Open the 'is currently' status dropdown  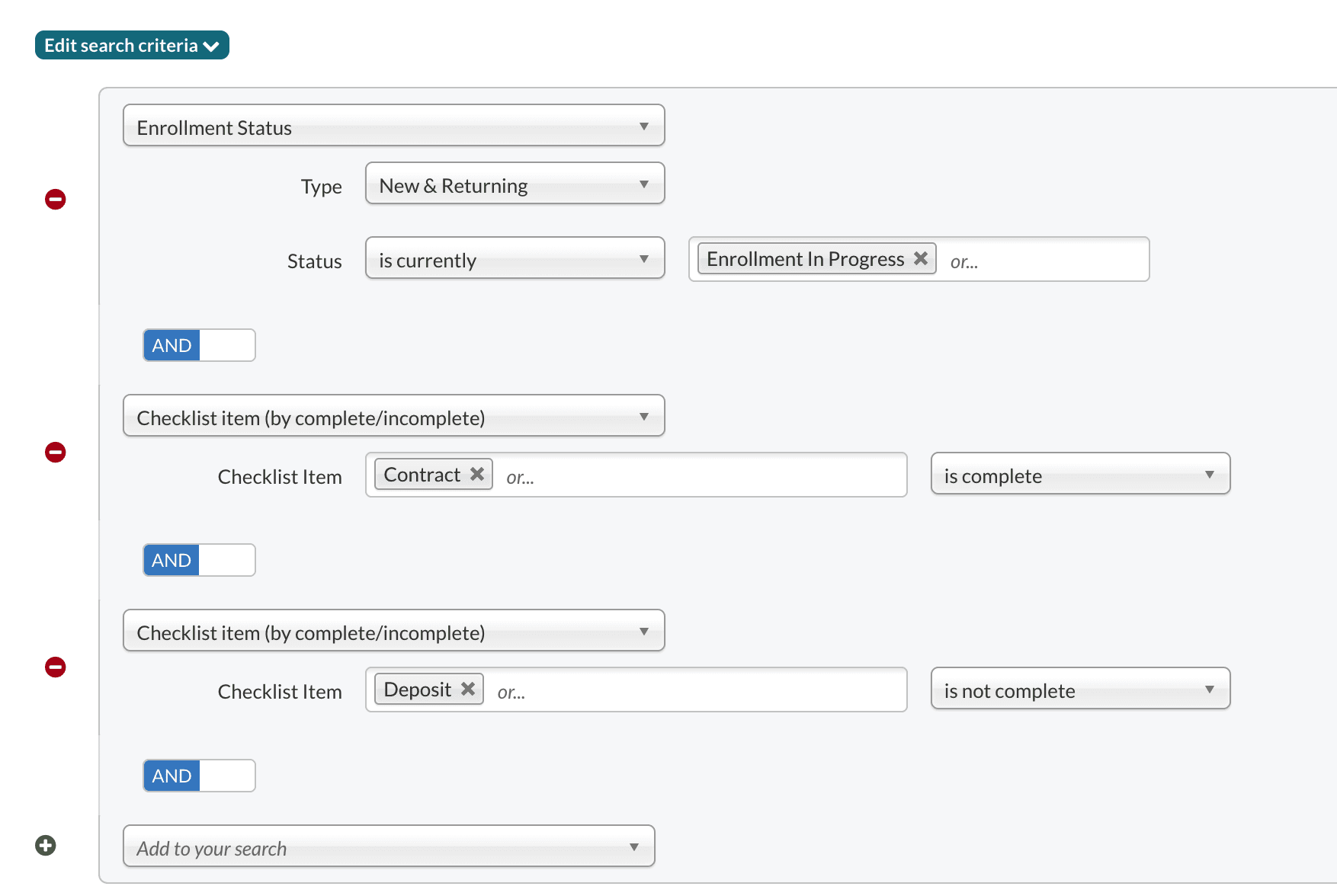515,258
